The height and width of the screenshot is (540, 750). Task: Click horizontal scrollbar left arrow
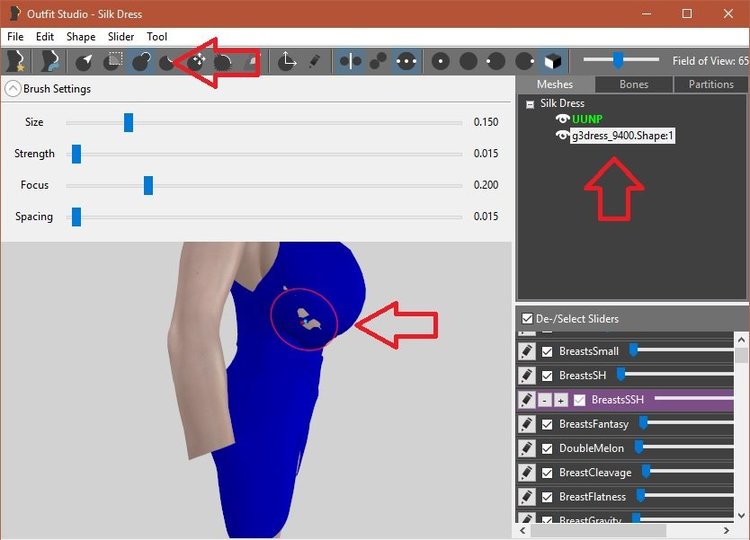523,530
